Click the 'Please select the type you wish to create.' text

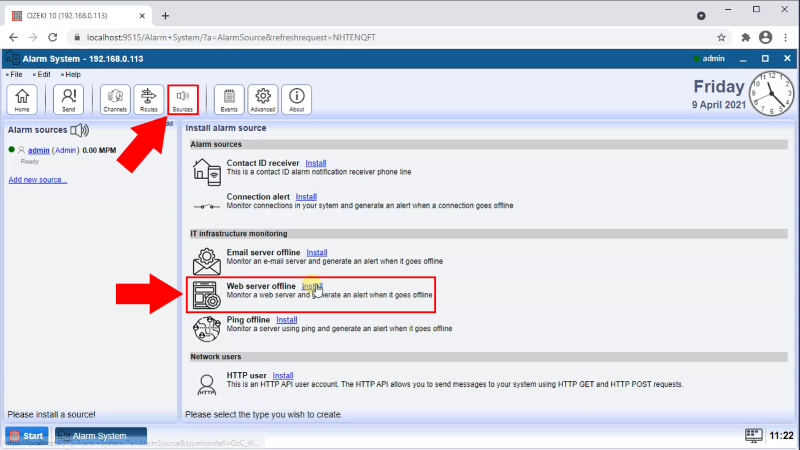pyautogui.click(x=263, y=414)
